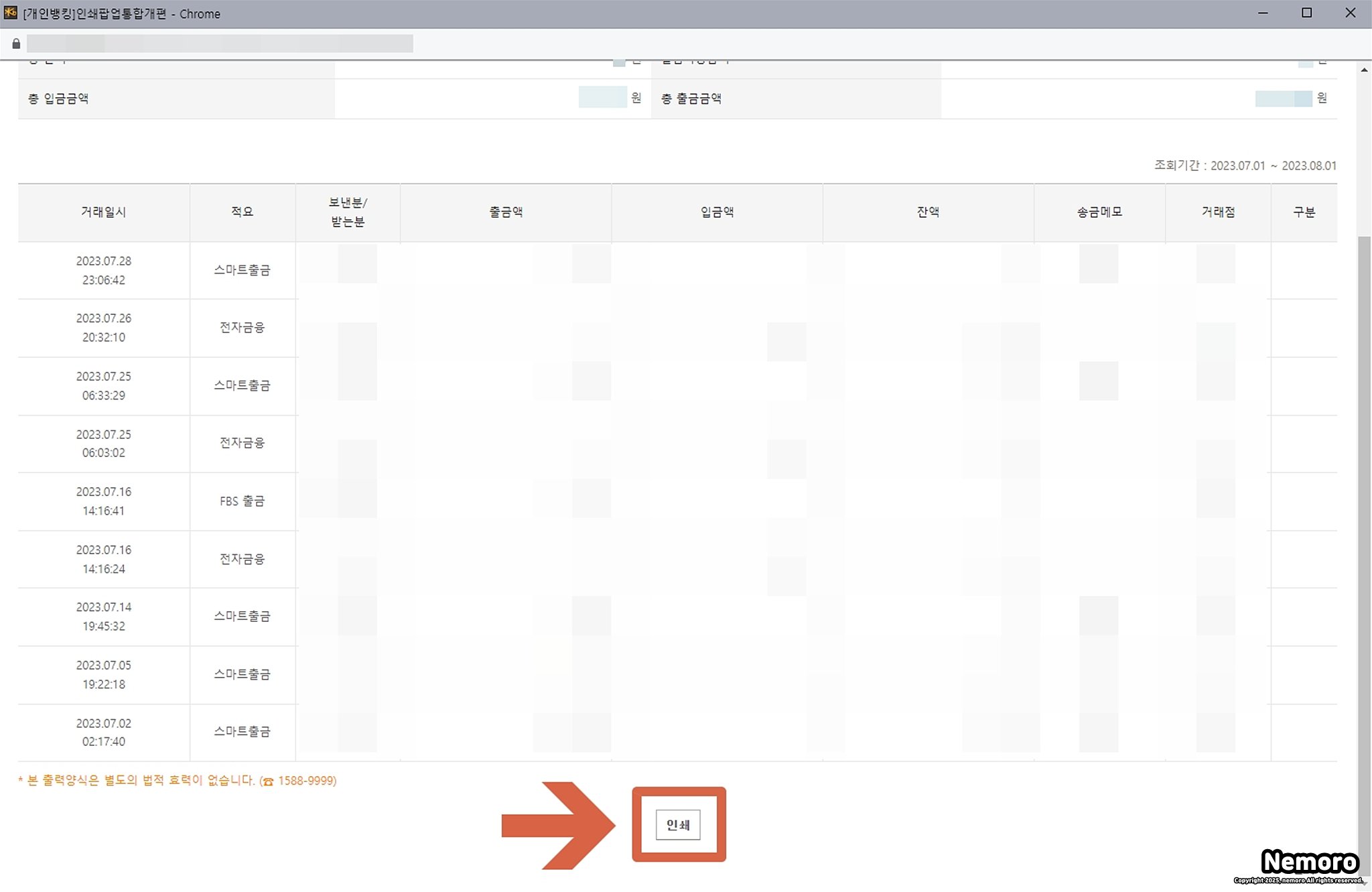Viewport: 1372px width, 892px height.
Task: Click the 잔액 column header
Action: (928, 212)
